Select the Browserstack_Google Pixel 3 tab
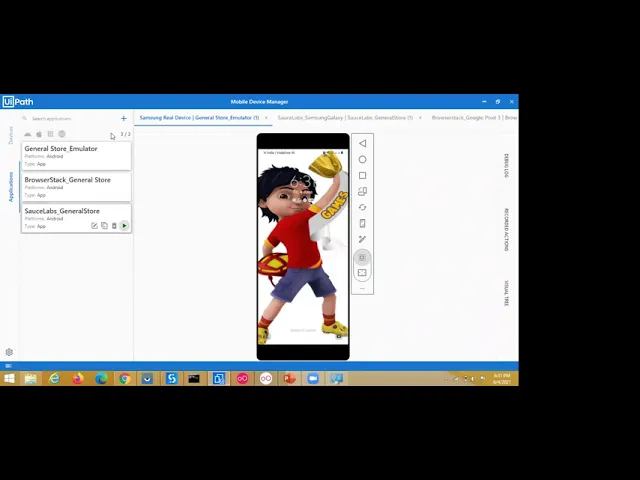The image size is (640, 480). click(x=474, y=118)
